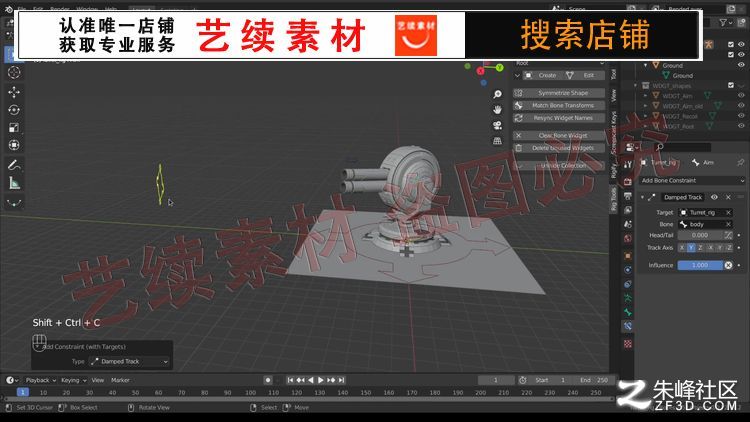Collapse the Ground collection
This screenshot has height=422, width=750.
click(x=646, y=65)
